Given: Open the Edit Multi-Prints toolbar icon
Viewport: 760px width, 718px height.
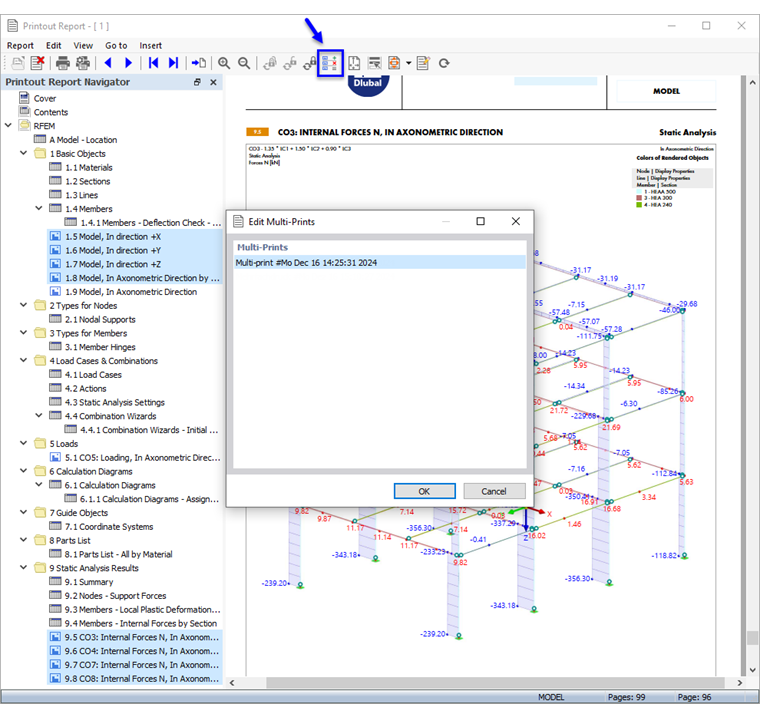Looking at the screenshot, I should tap(330, 63).
